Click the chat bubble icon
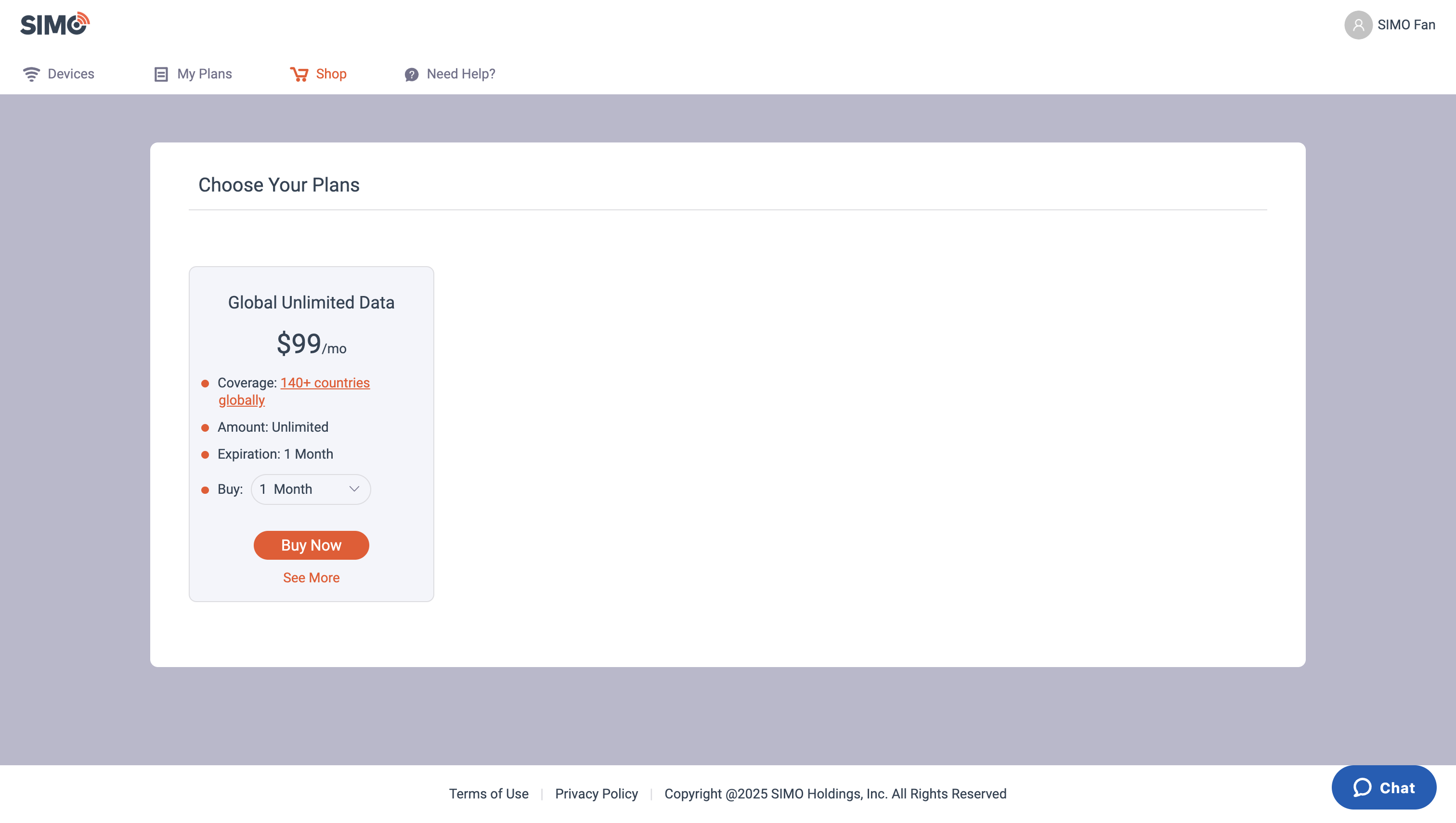This screenshot has width=1456, height=823. pos(1362,787)
